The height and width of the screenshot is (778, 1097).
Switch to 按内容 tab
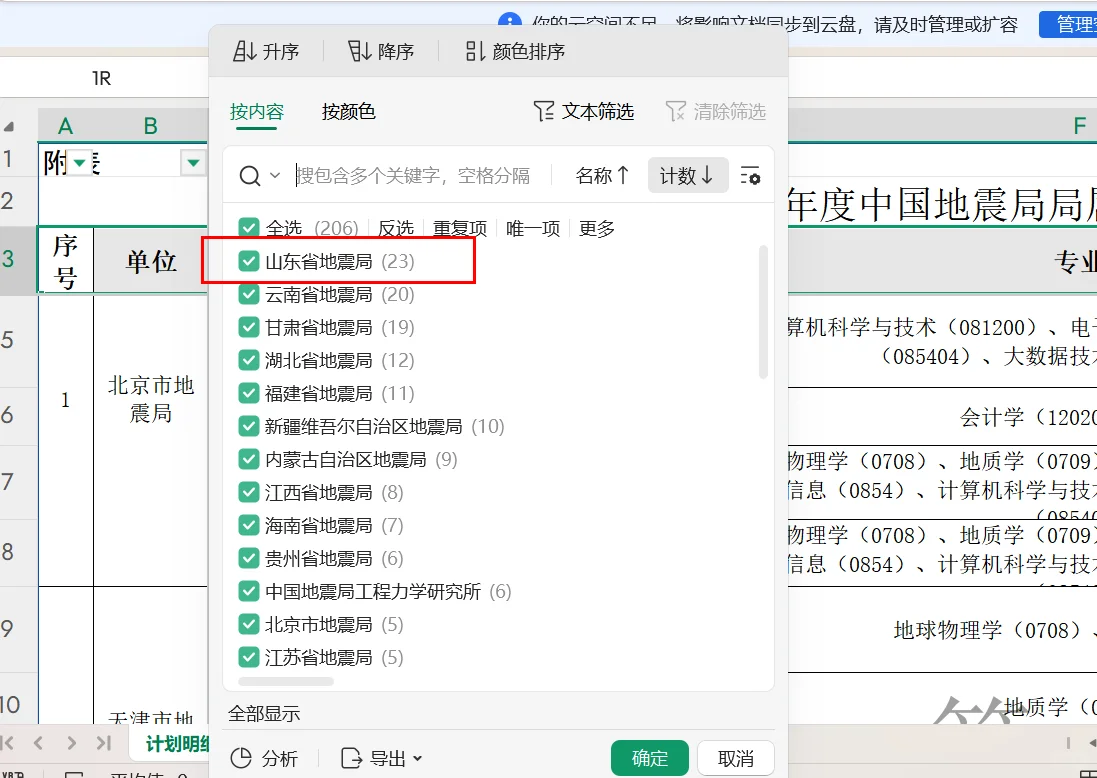click(257, 111)
